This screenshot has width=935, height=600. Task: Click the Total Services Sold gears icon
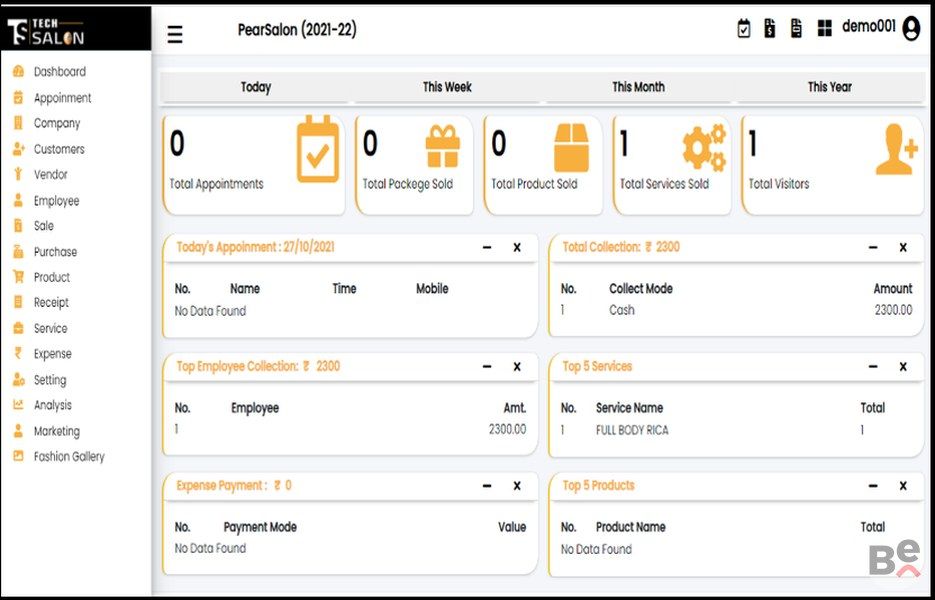point(704,148)
